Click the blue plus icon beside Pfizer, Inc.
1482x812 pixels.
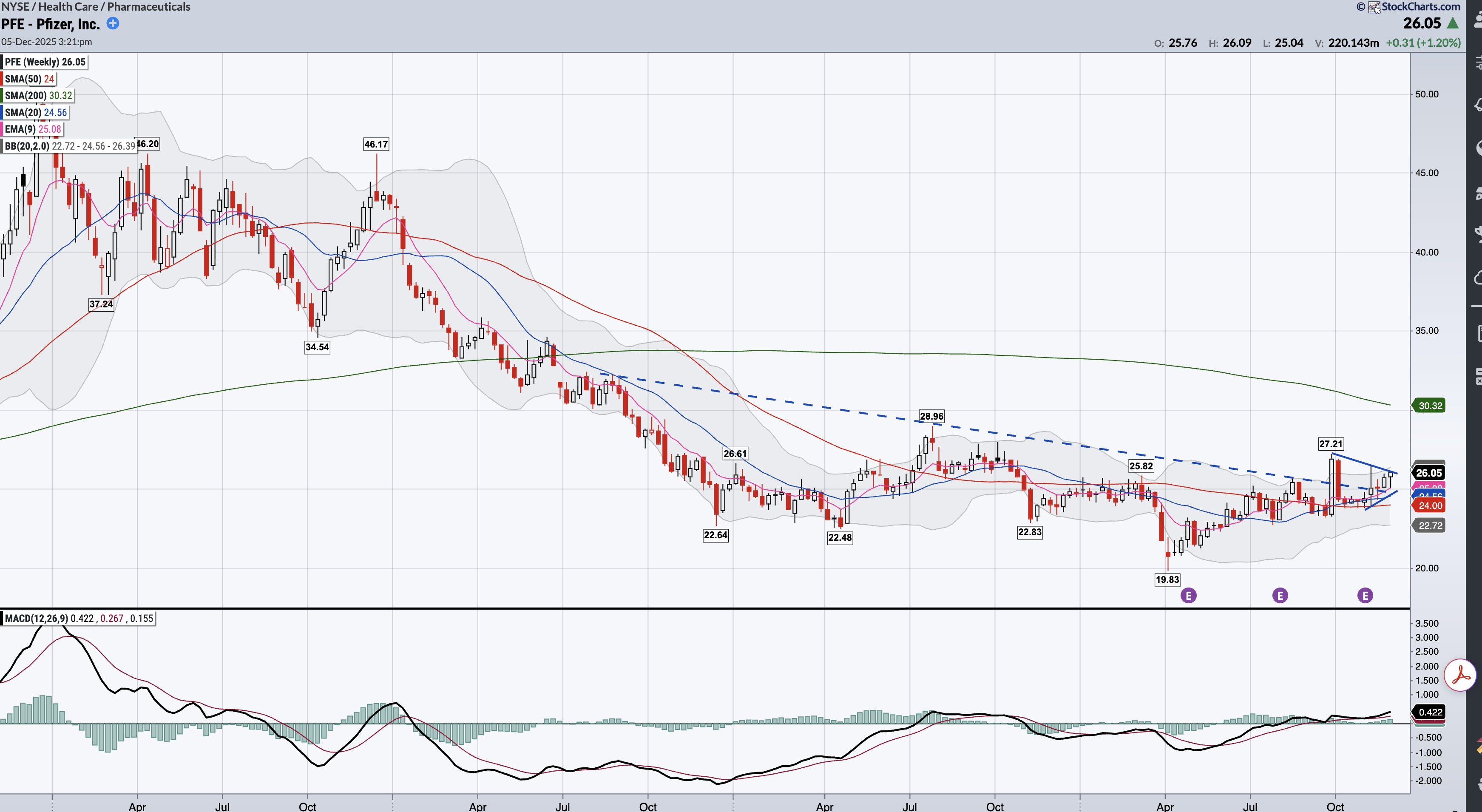(113, 23)
